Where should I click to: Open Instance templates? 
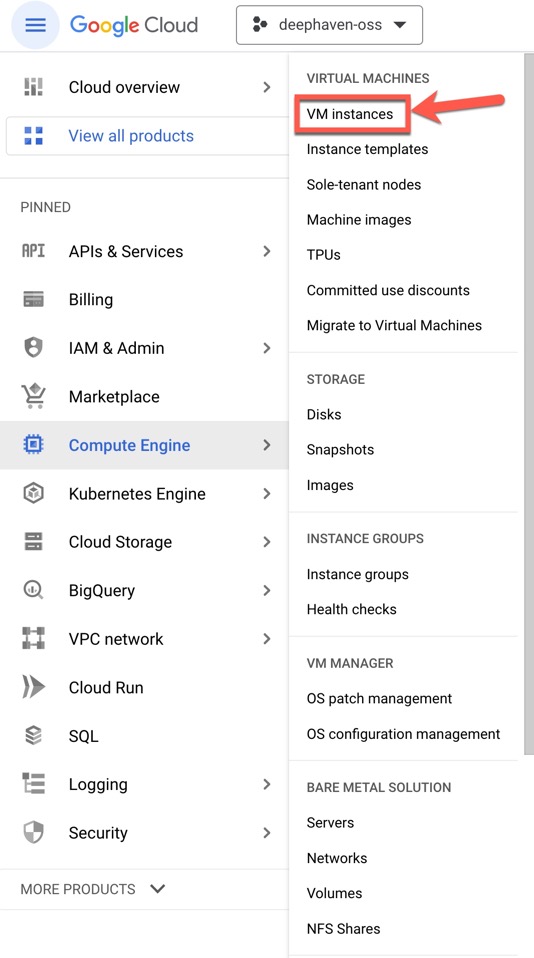[x=367, y=149]
